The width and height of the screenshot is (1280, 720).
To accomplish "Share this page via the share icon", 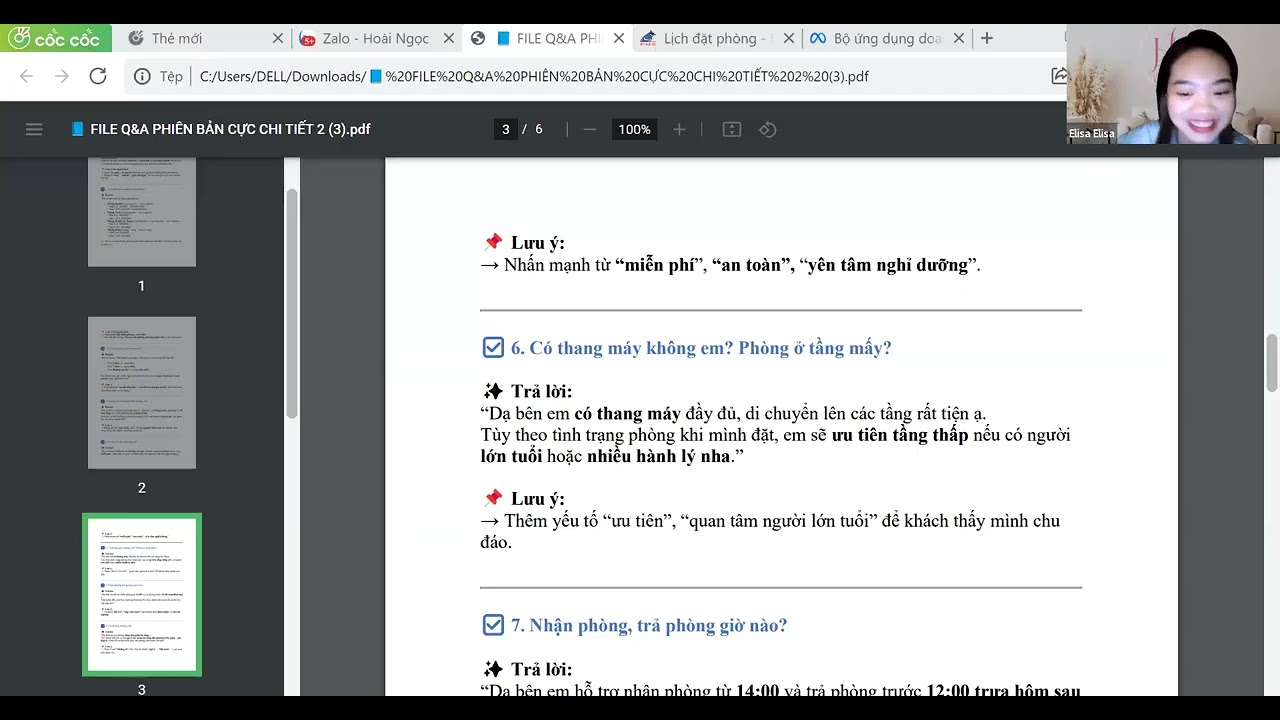I will tap(1059, 76).
